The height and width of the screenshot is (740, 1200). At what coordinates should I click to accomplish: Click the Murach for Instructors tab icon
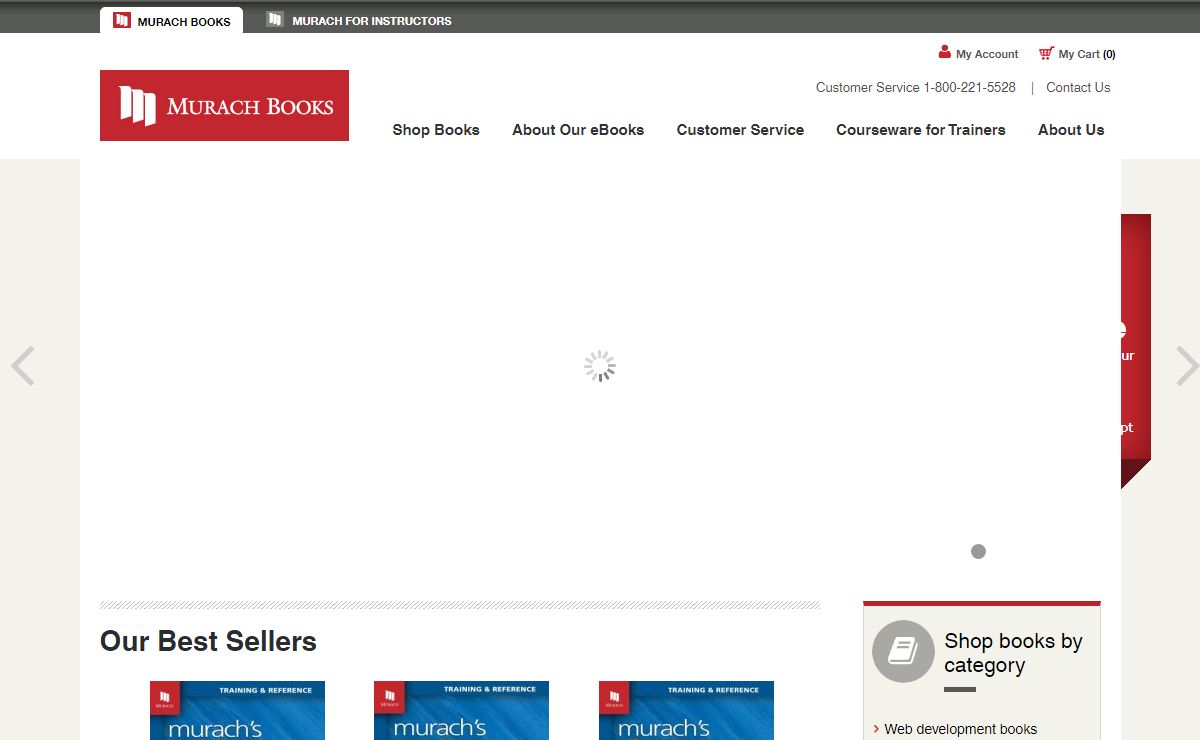[275, 20]
